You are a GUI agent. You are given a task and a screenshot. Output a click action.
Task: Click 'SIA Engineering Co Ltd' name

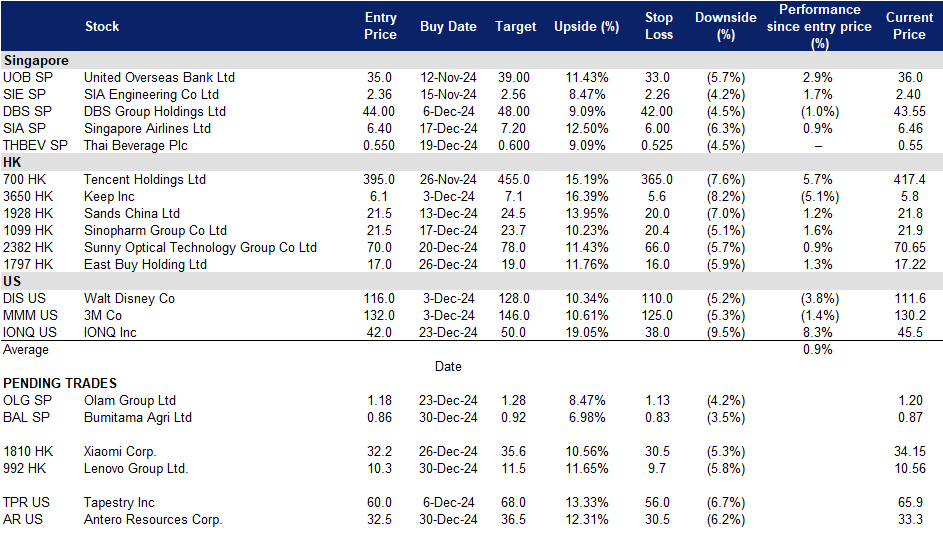coord(152,94)
